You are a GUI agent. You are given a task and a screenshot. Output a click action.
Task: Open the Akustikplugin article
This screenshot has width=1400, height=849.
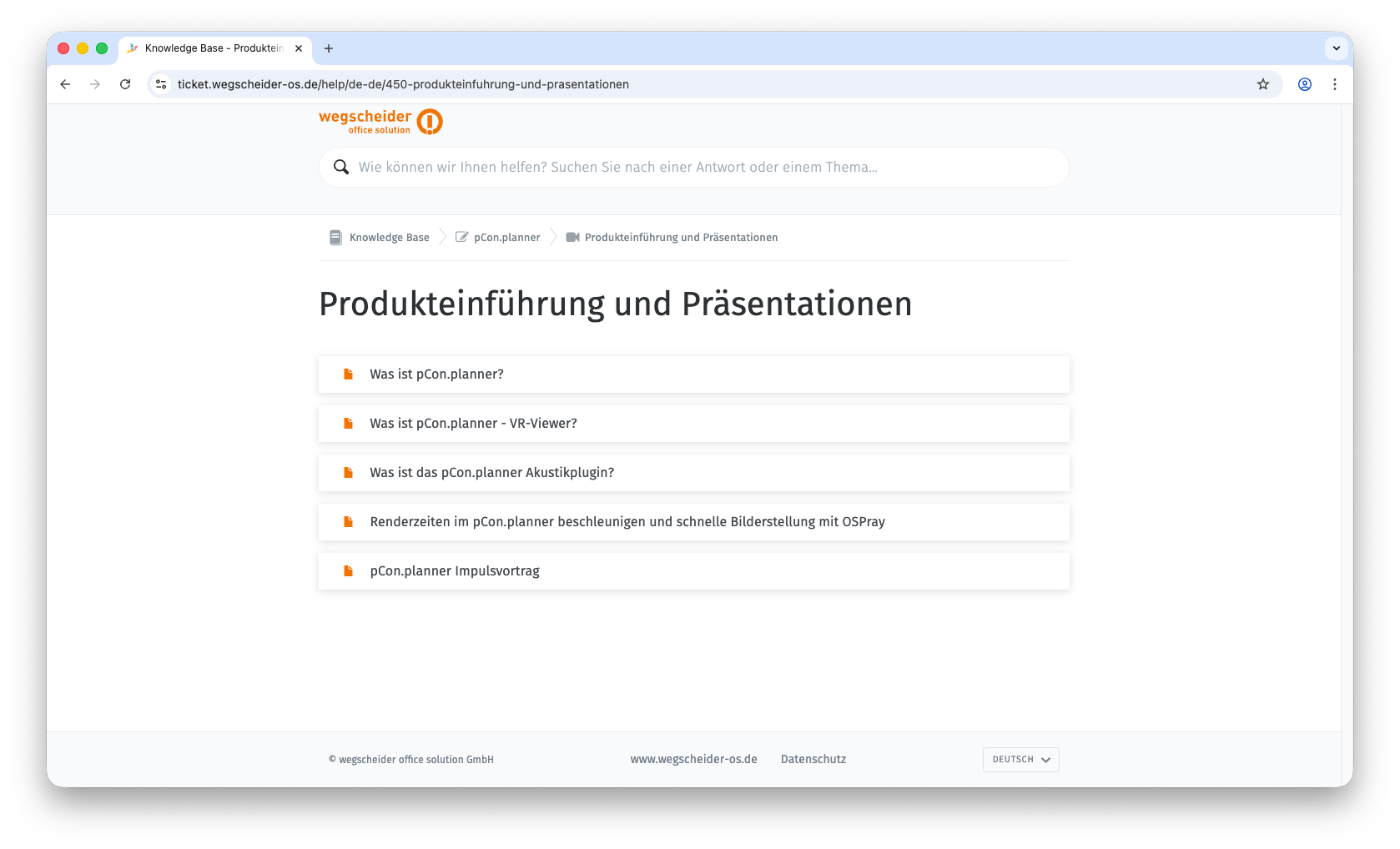coord(491,473)
